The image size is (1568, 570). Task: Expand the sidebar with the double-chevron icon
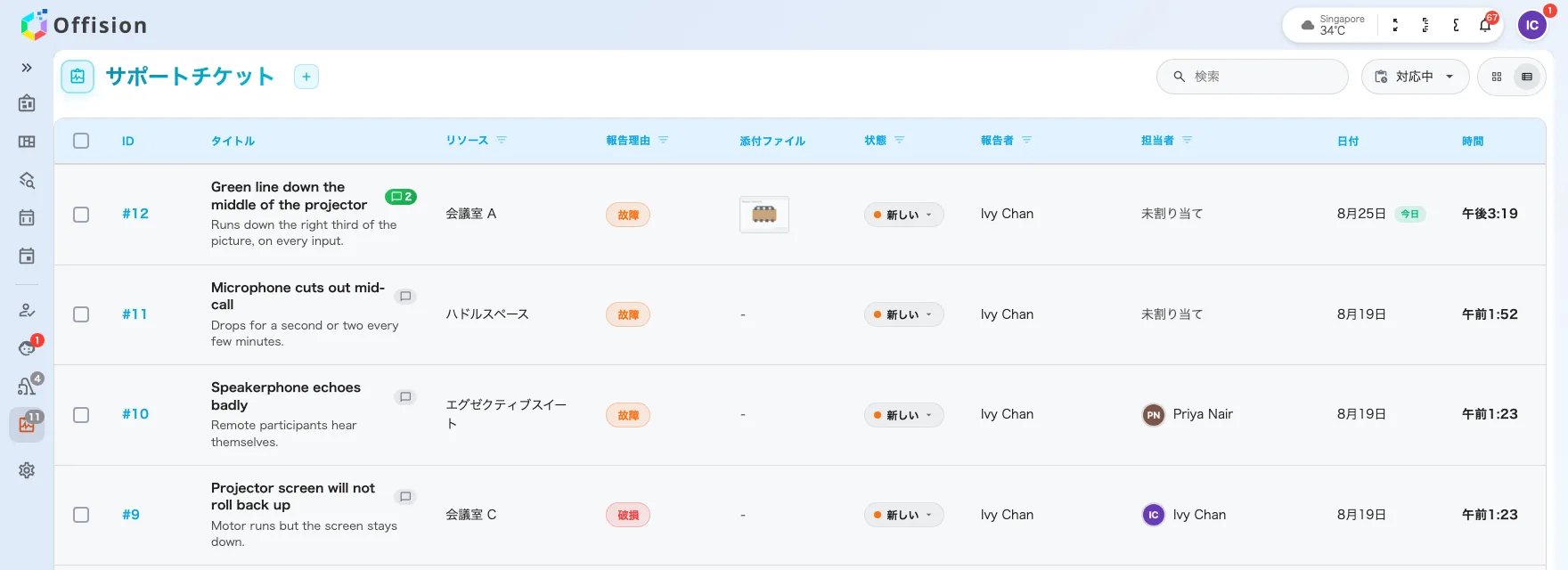[x=27, y=68]
